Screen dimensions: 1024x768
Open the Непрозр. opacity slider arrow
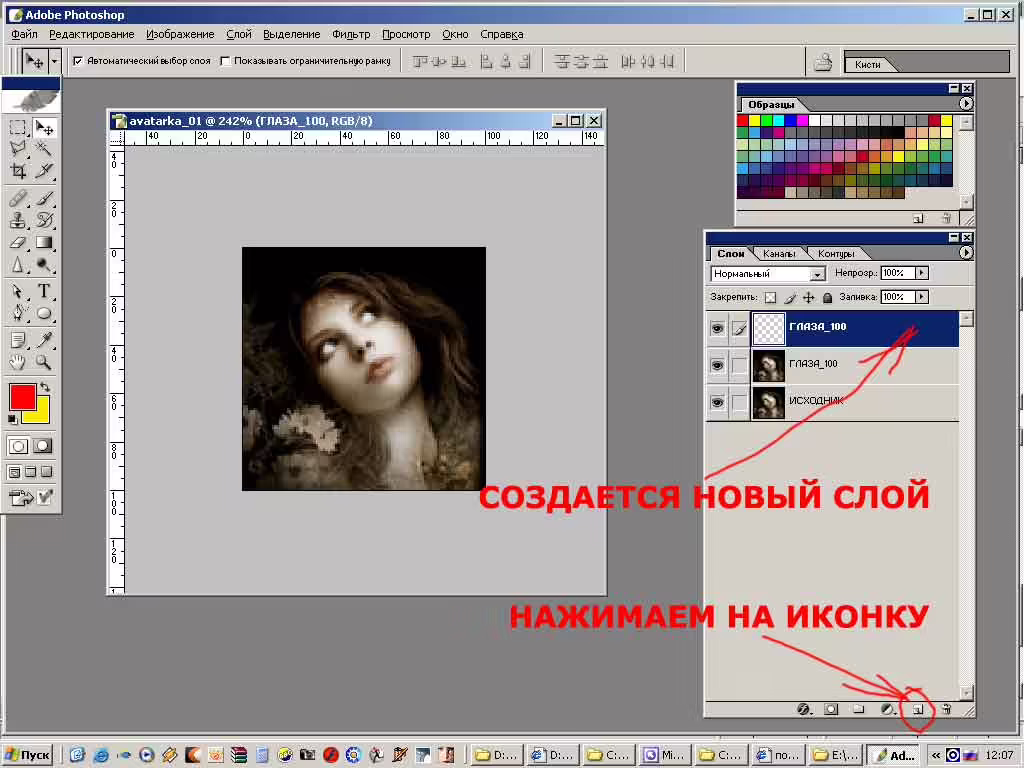click(921, 273)
